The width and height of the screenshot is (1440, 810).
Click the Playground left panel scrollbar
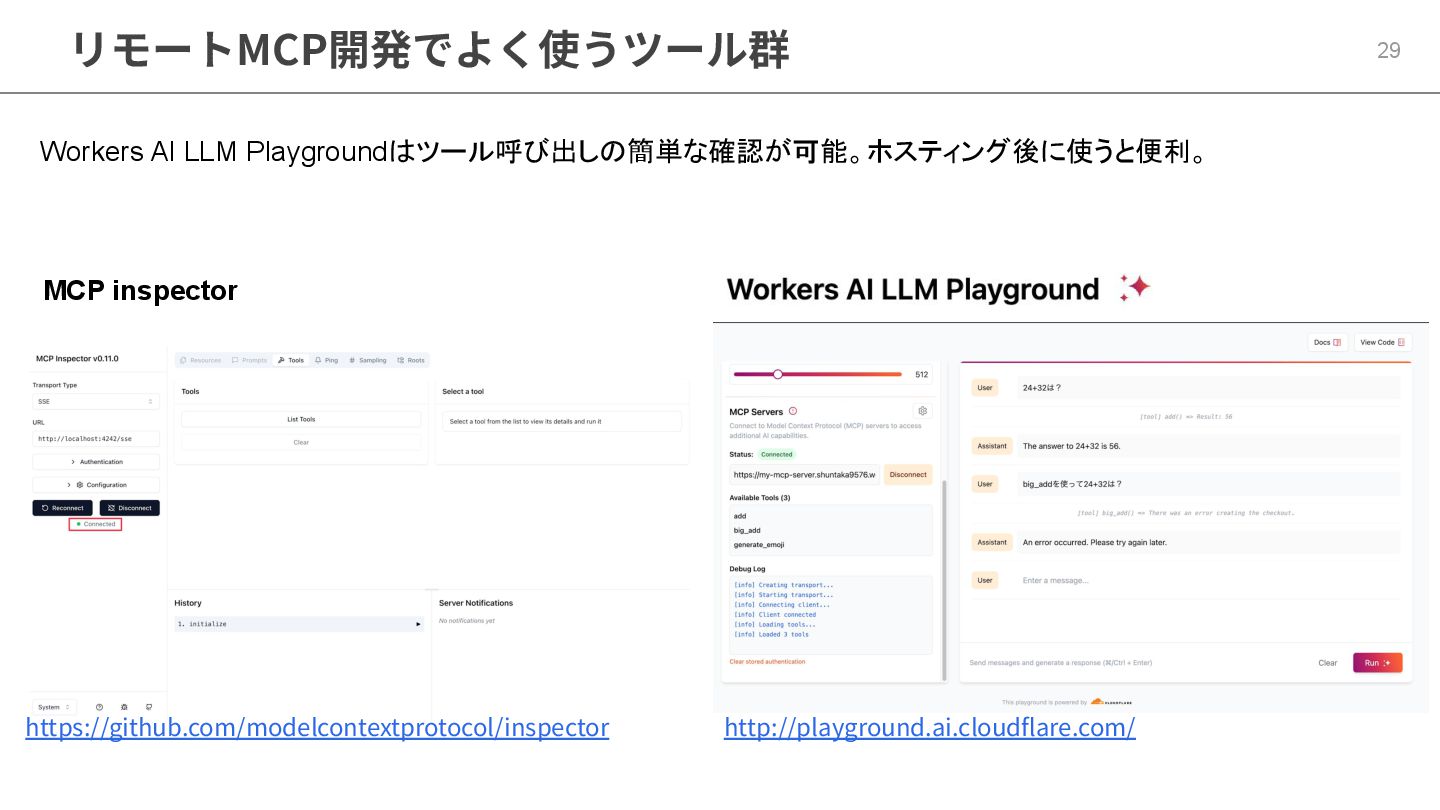coord(945,580)
